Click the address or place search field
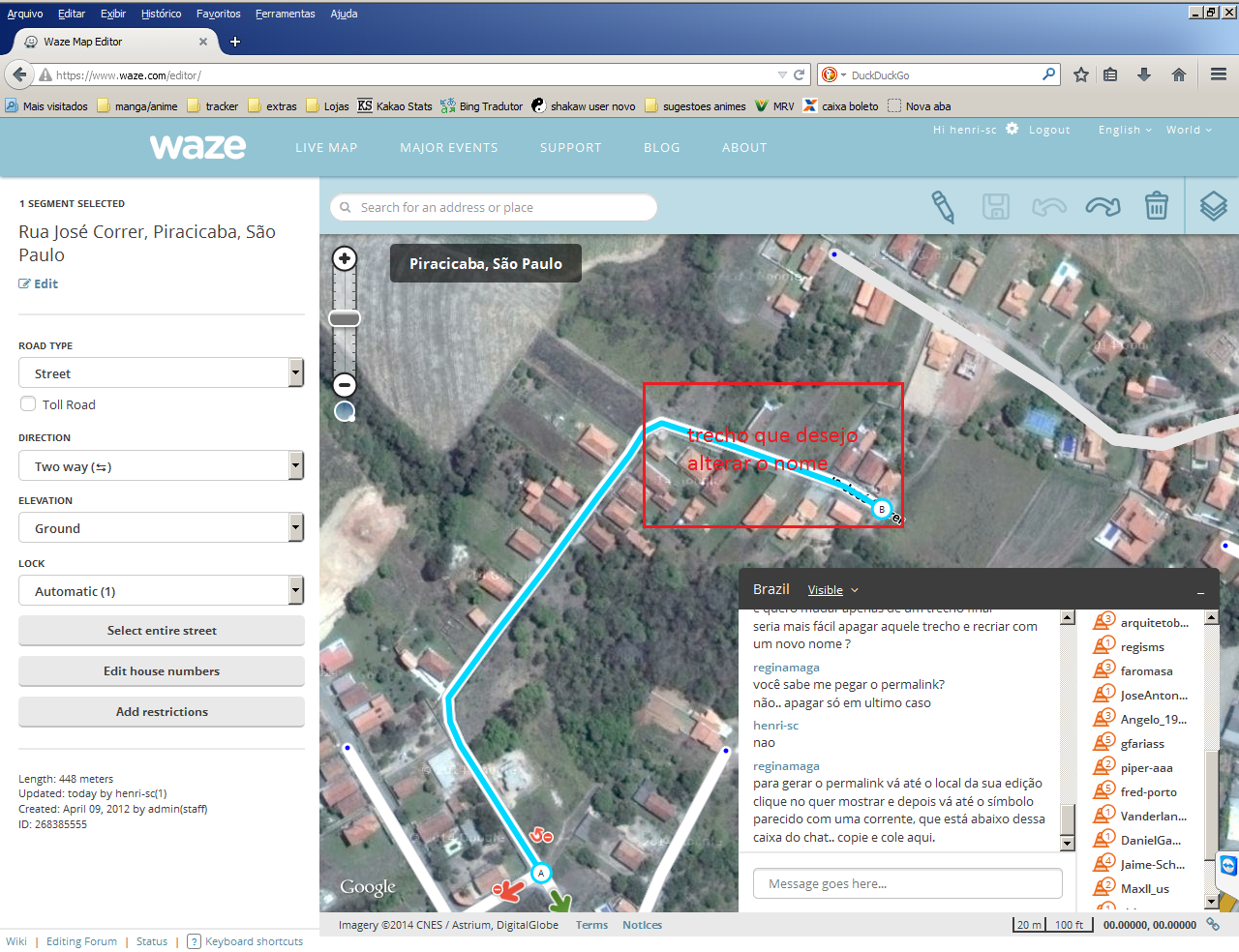This screenshot has width=1239, height=952. click(x=494, y=207)
